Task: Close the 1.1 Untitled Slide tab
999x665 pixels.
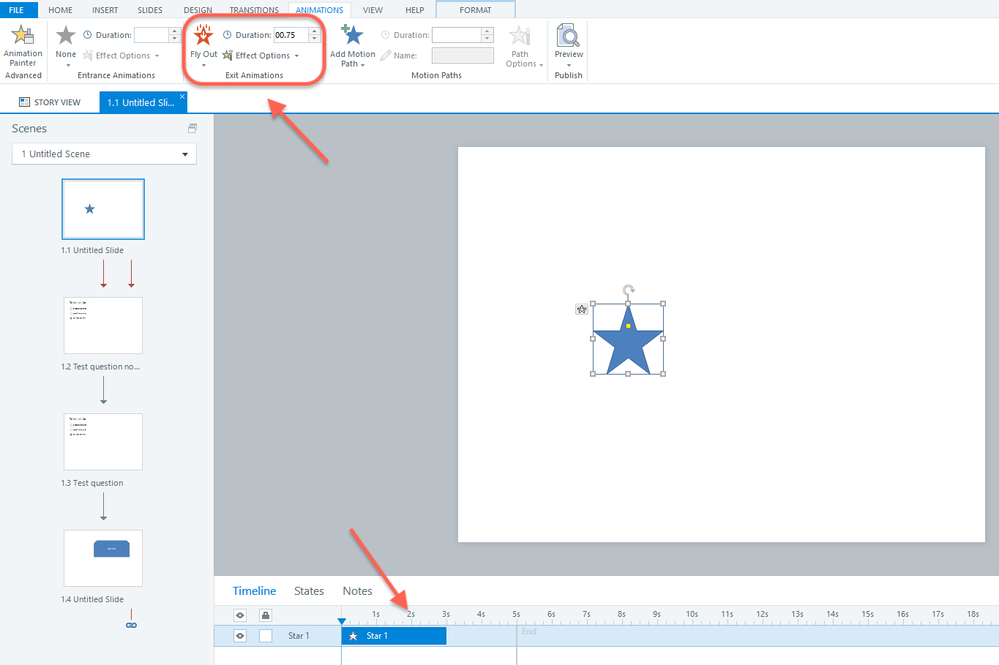Action: [182, 96]
